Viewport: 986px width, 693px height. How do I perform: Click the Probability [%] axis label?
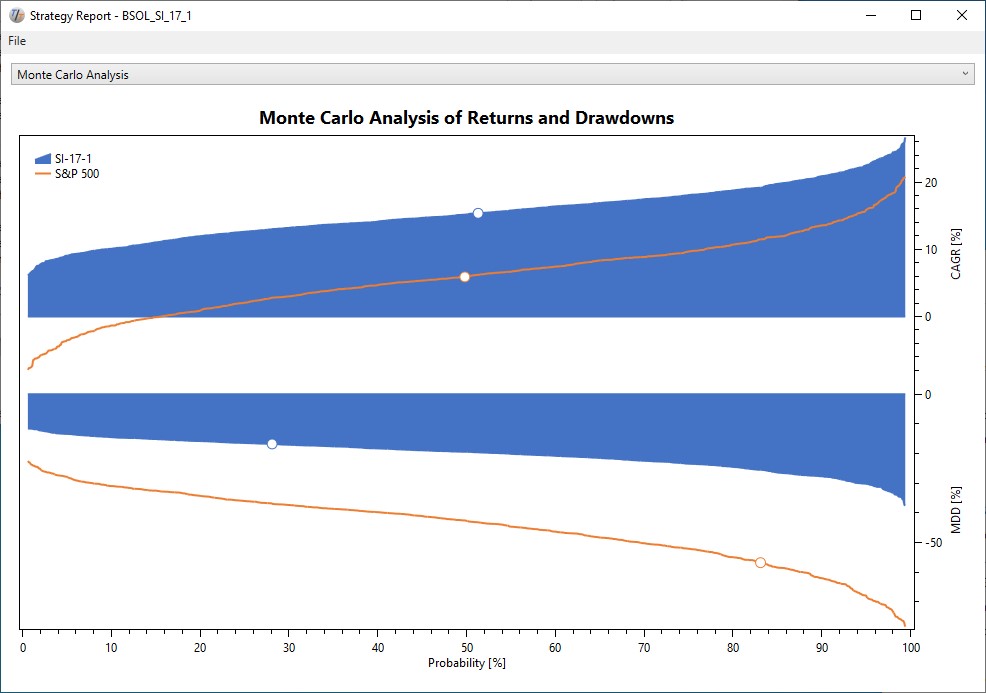pos(467,663)
